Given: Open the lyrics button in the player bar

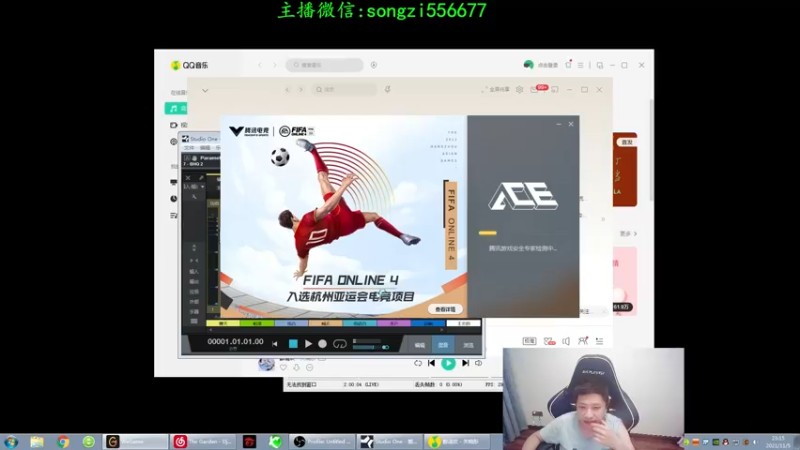Looking at the screenshot, I should (530, 341).
